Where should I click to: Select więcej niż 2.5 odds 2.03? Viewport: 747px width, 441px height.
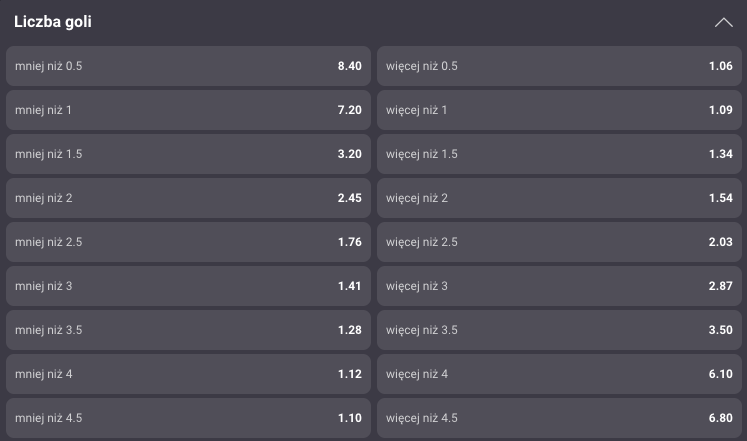(559, 242)
